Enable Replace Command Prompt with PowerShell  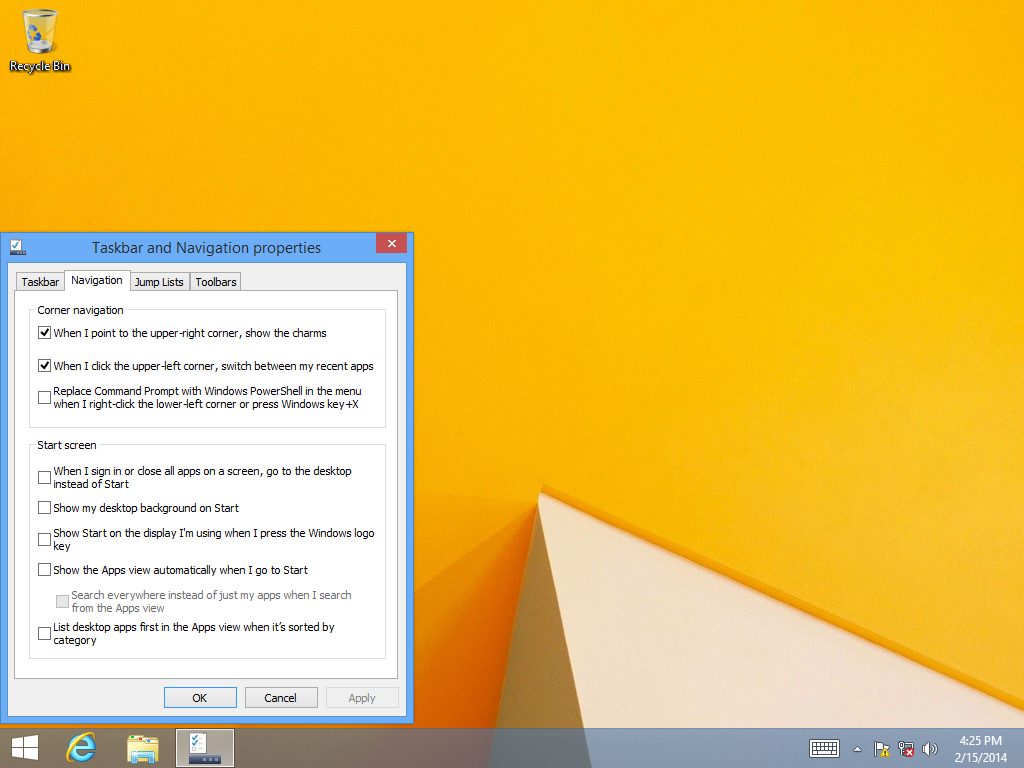point(44,397)
